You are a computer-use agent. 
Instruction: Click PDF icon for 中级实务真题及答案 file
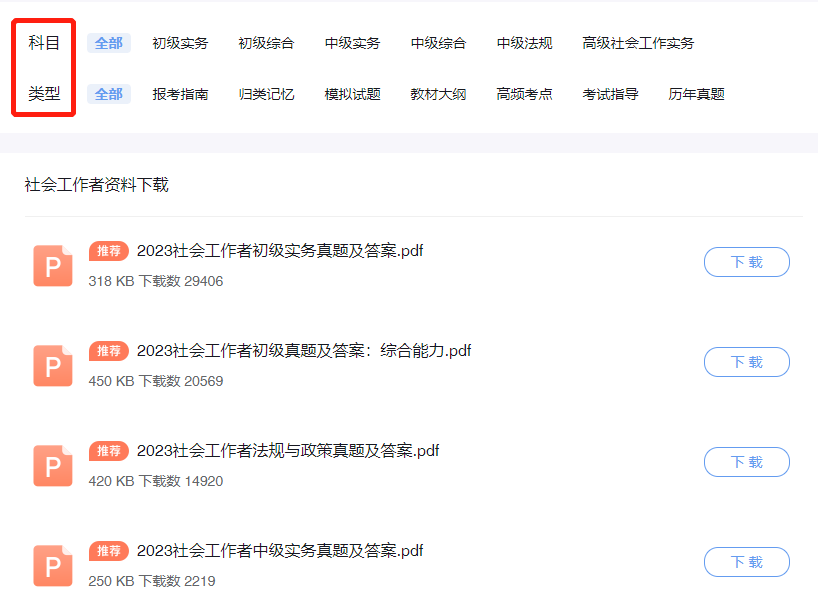[x=53, y=566]
